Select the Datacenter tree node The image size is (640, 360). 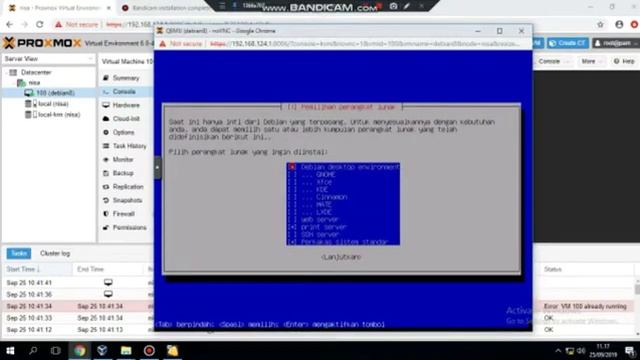[36, 72]
